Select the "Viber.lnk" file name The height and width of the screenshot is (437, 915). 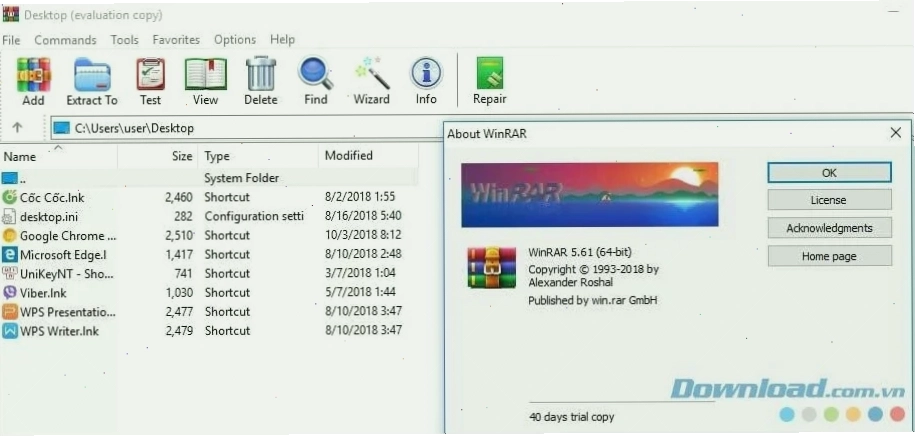tap(43, 293)
